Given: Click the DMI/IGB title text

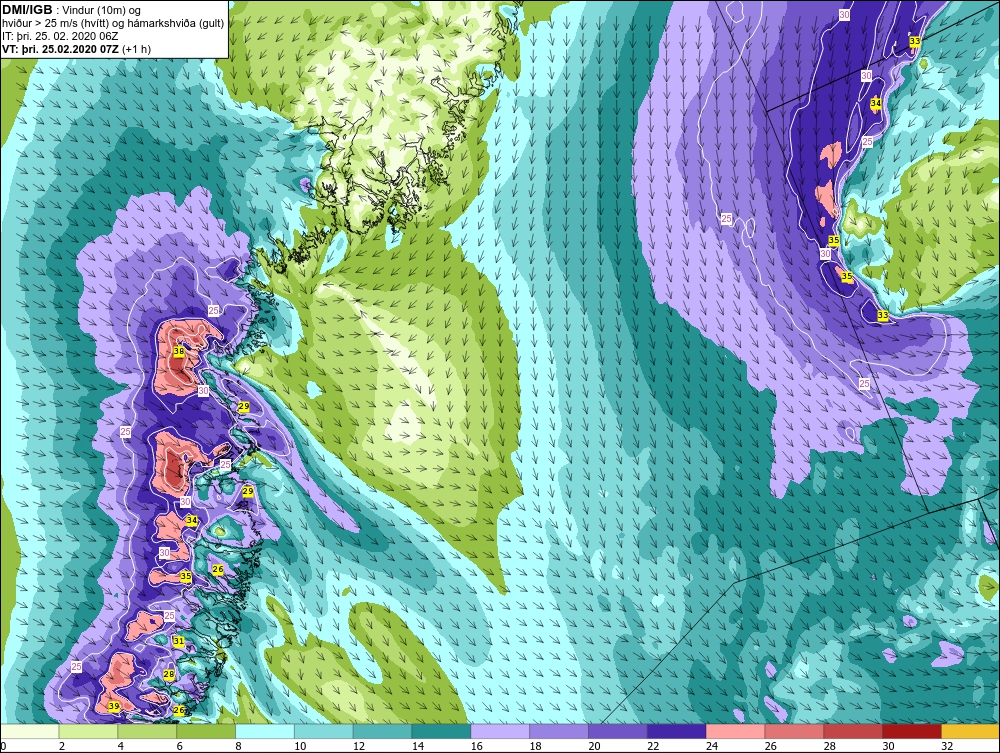Looking at the screenshot, I should point(27,10).
